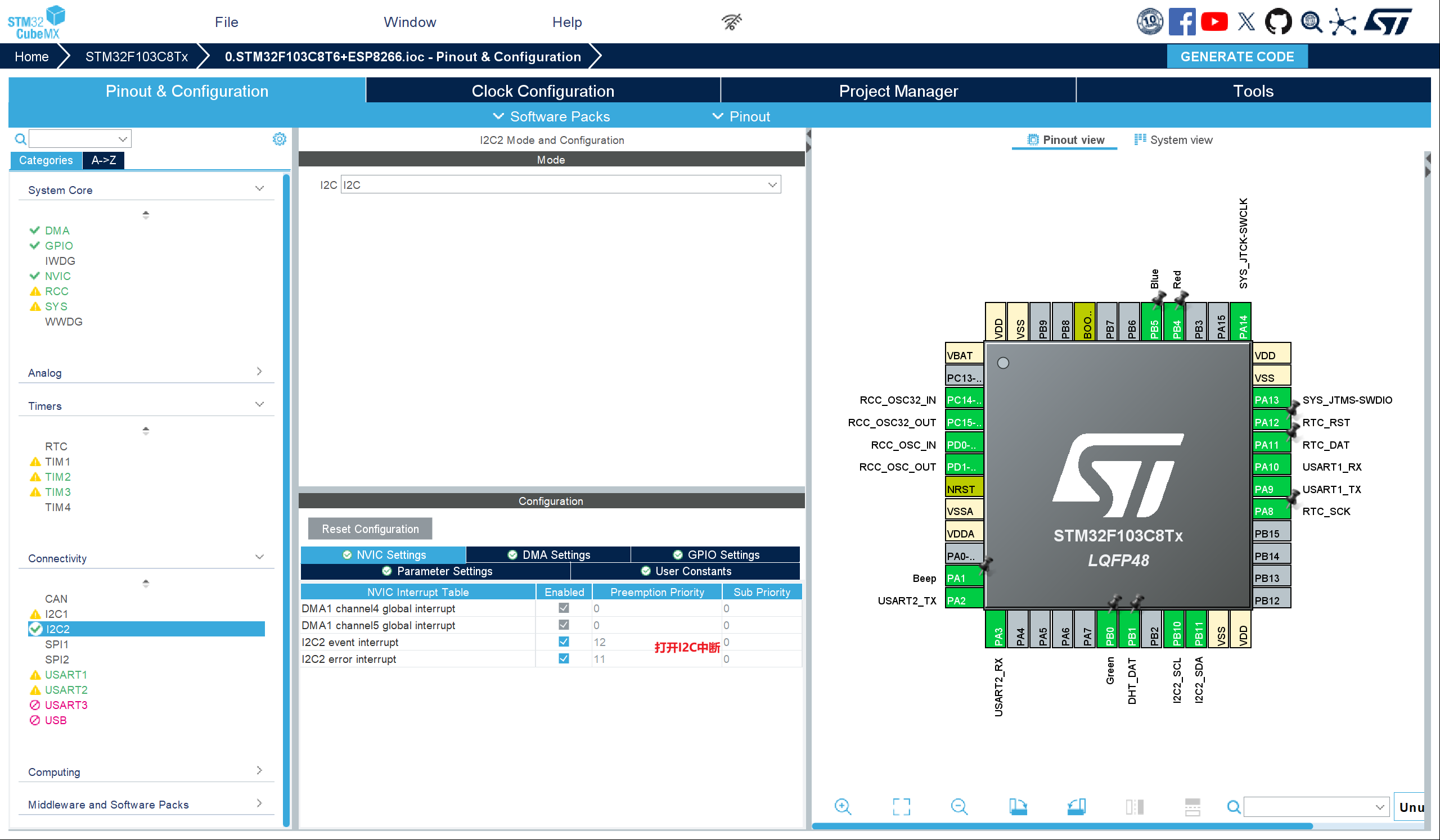
Task: Open the STMicroelectronics YouTube channel
Action: [x=1214, y=22]
